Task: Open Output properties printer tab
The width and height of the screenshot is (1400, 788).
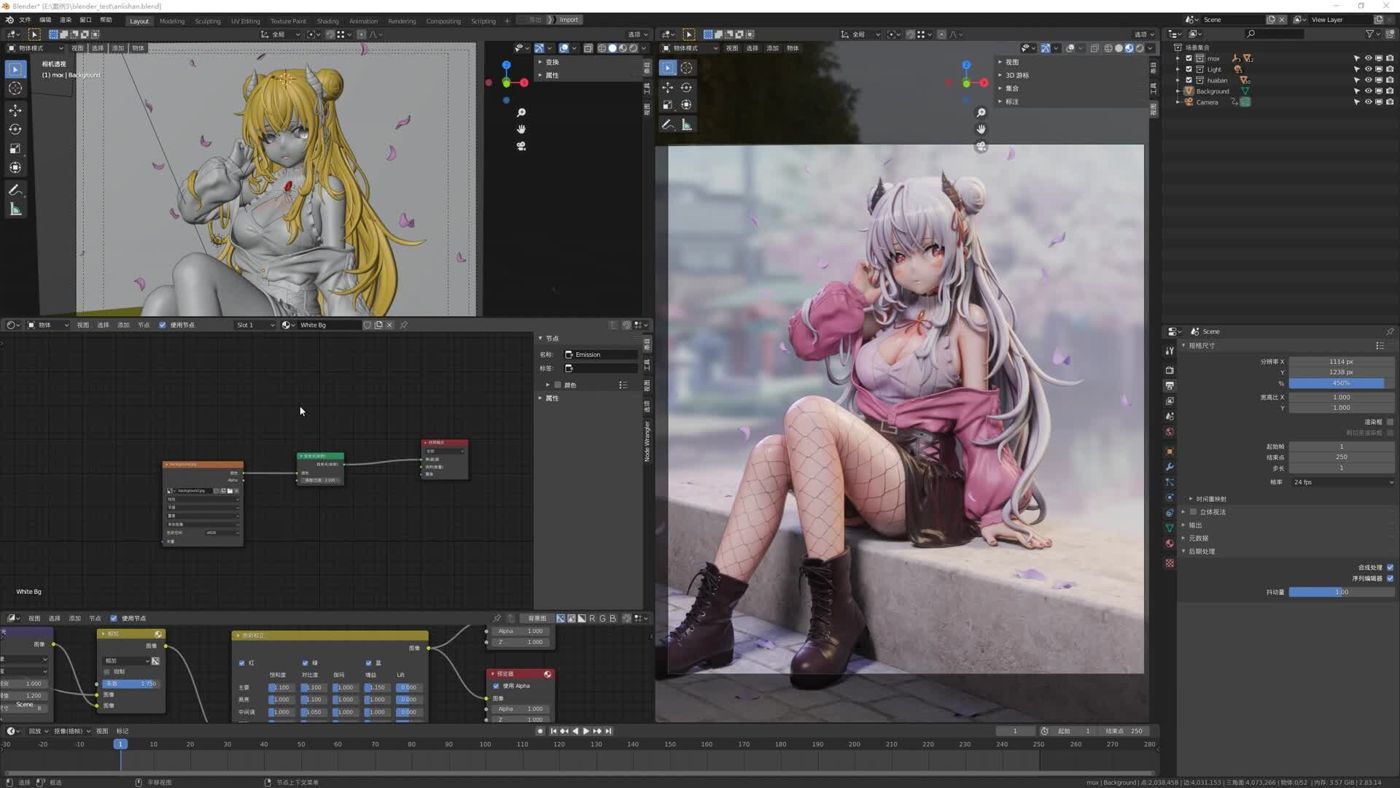Action: 1170,385
